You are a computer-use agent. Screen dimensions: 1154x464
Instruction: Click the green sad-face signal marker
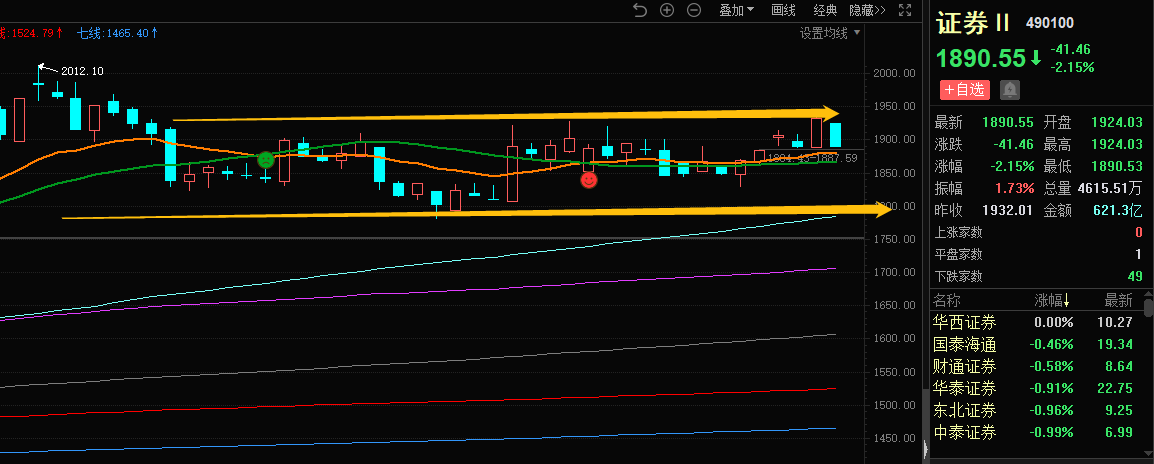tap(265, 159)
